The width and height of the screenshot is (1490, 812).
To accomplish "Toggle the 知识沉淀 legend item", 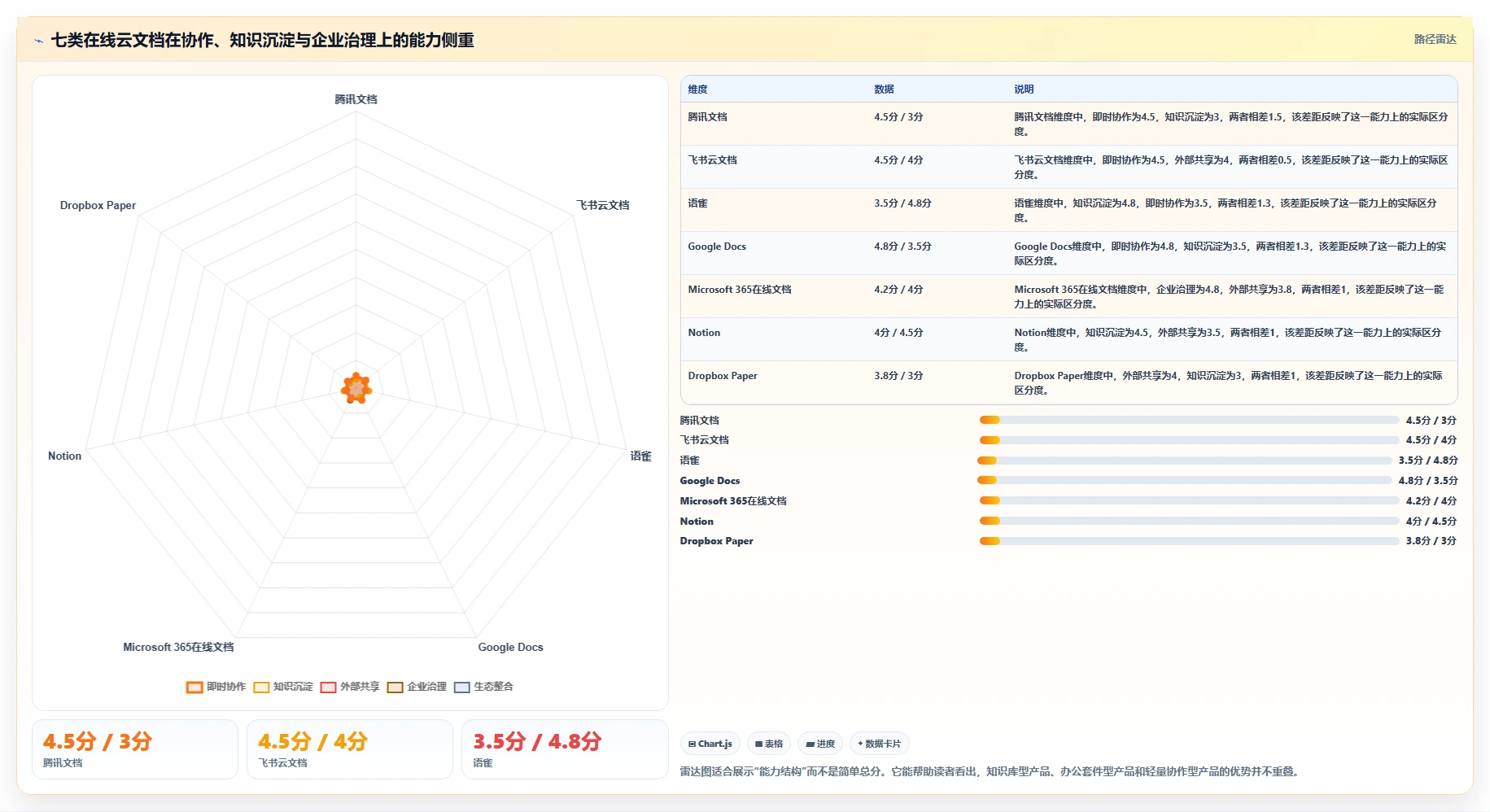I will point(283,687).
